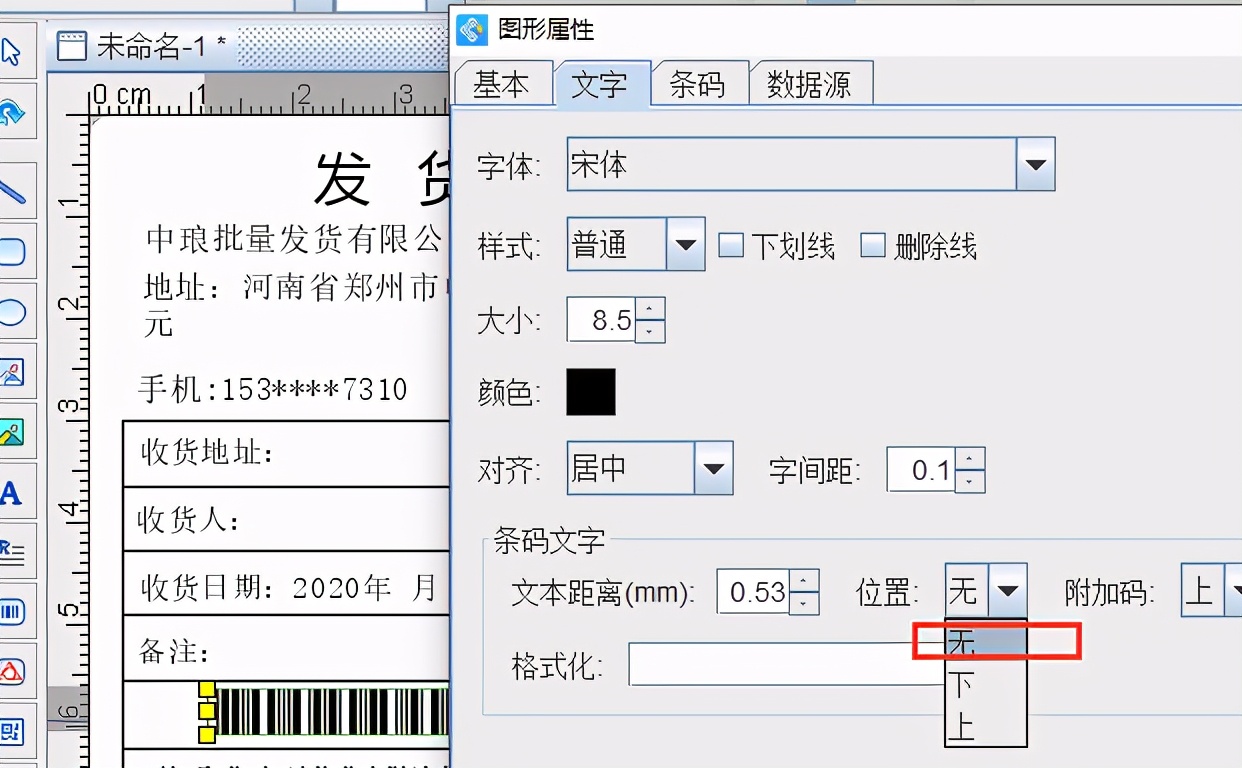Select the text tool marked with A
Screen dimensions: 1242x768
coord(15,492)
